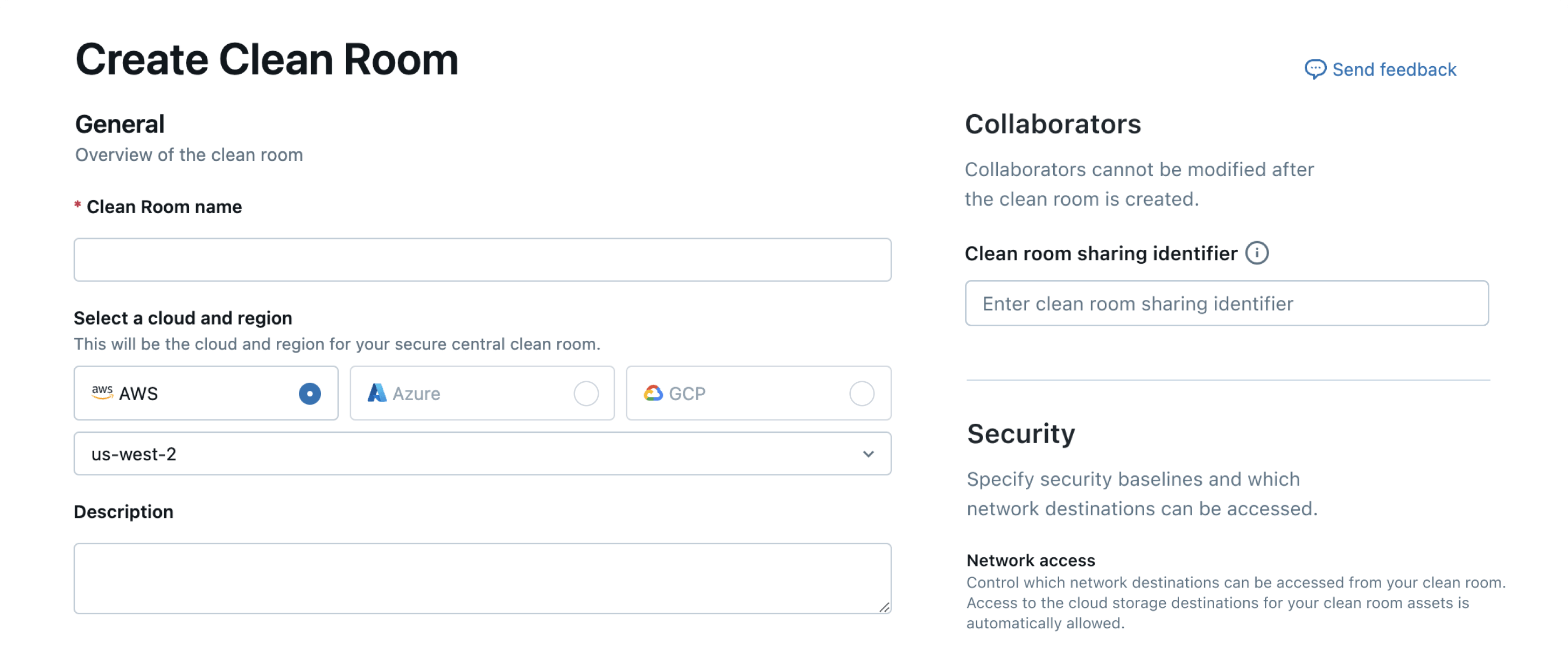The height and width of the screenshot is (645, 1568).
Task: Click the Create Clean Room page title
Action: pyautogui.click(x=267, y=60)
